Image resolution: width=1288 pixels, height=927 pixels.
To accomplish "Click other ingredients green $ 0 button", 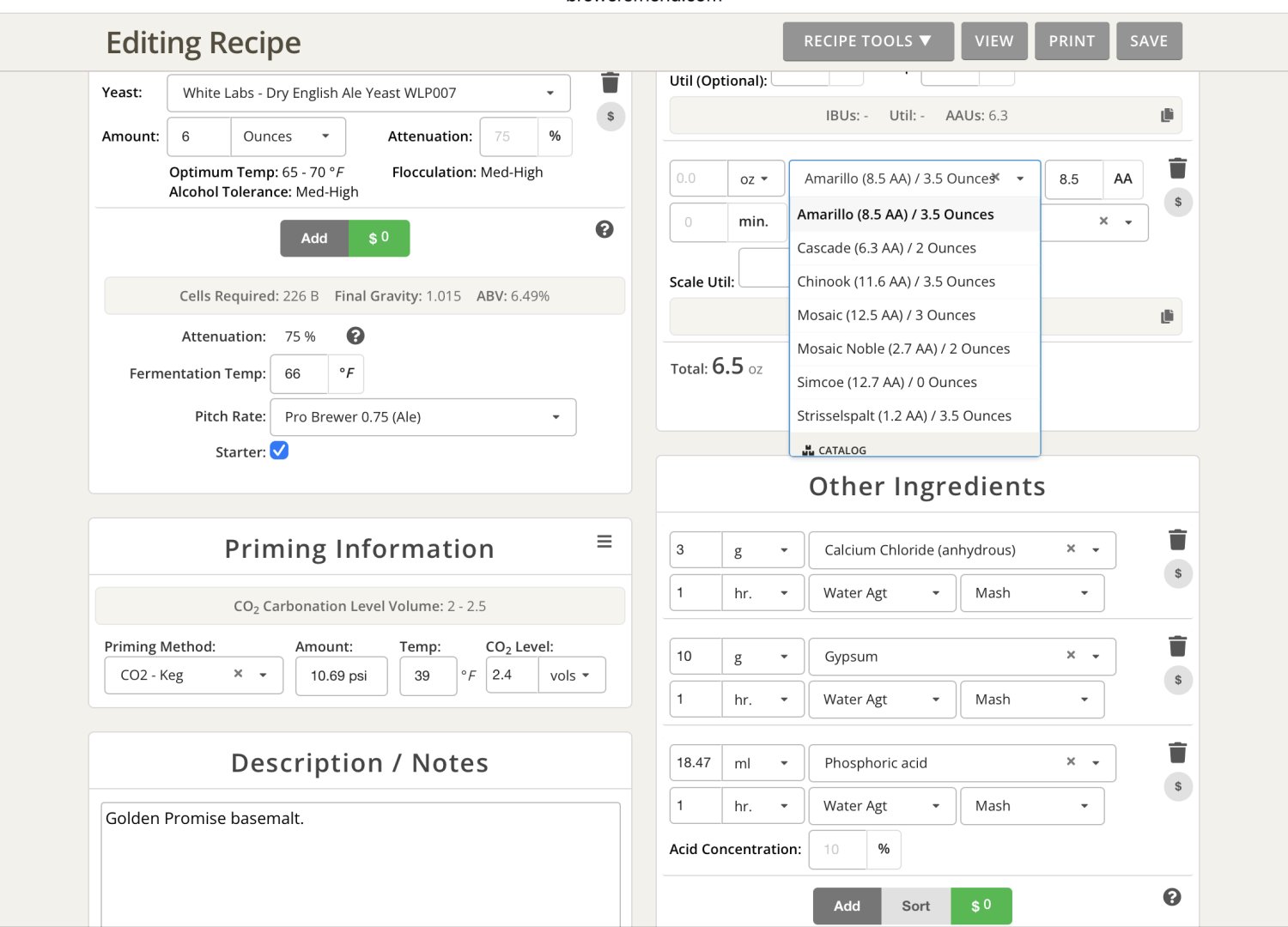I will tap(981, 906).
